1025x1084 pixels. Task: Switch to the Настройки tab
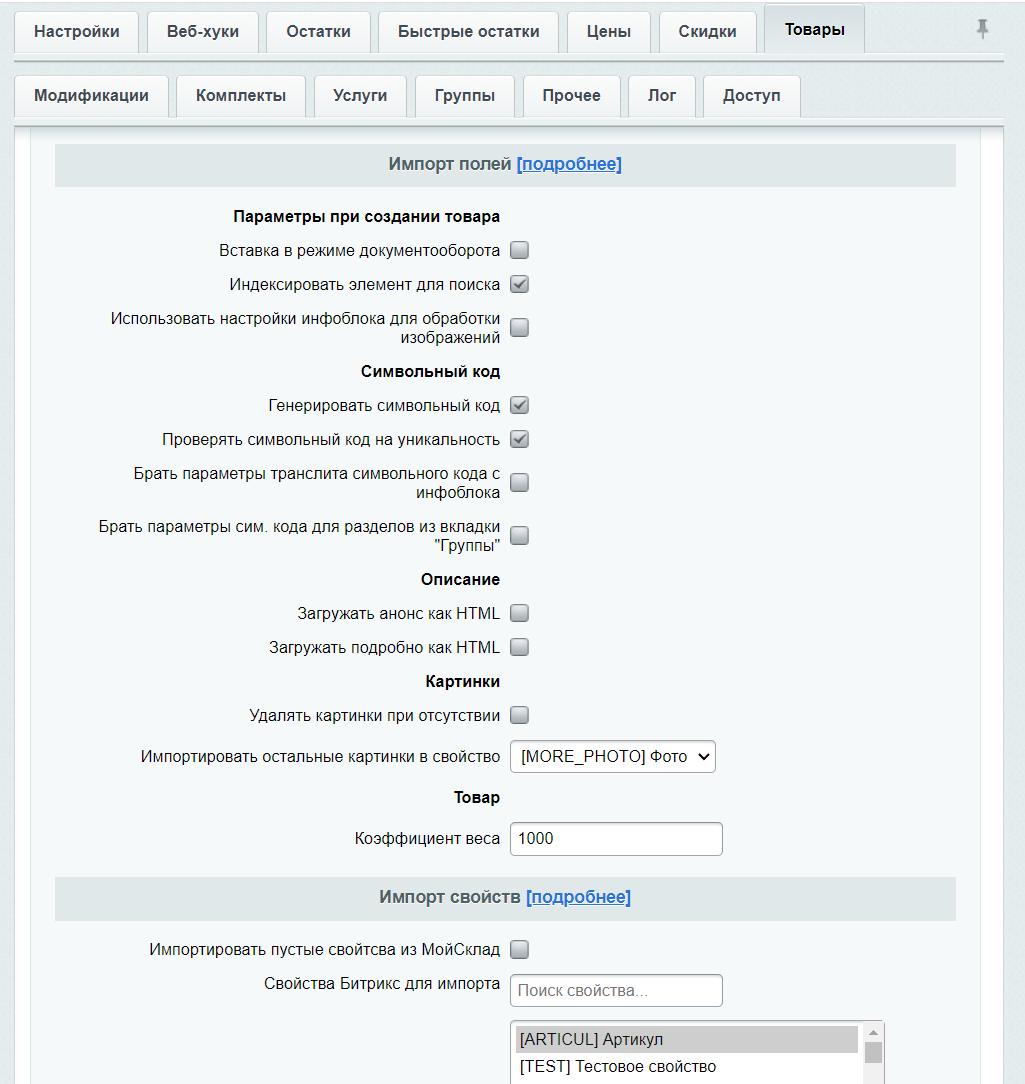pyautogui.click(x=77, y=32)
